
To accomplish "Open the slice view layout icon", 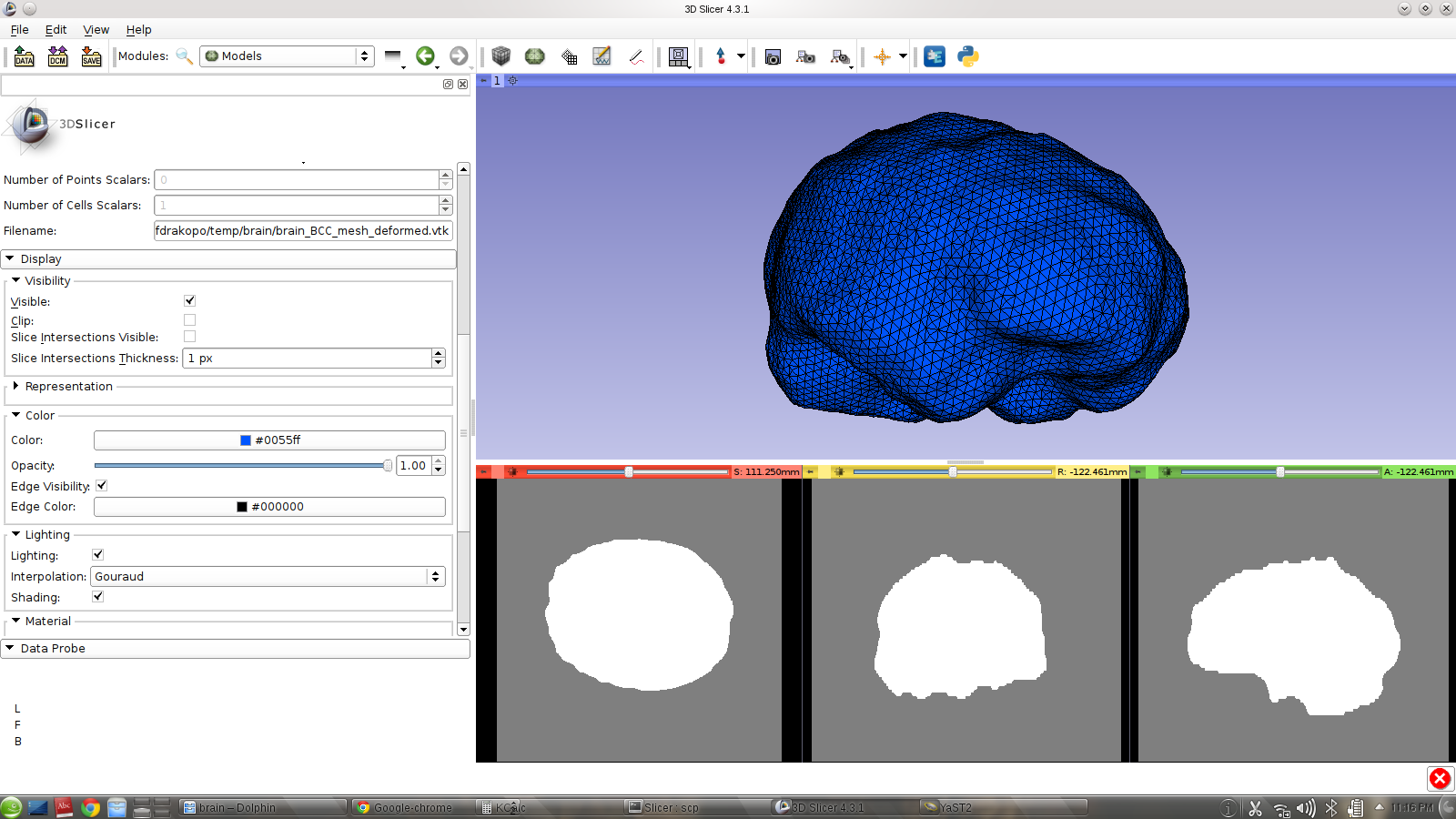I will point(678,56).
